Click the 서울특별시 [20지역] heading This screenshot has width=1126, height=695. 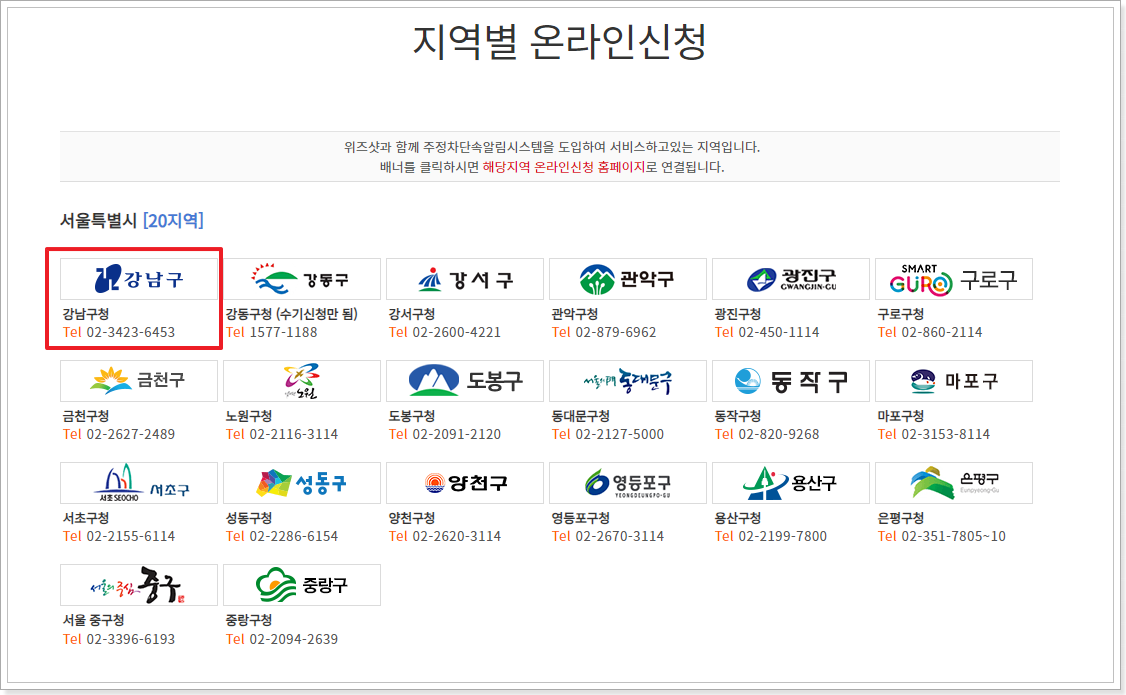pos(131,220)
